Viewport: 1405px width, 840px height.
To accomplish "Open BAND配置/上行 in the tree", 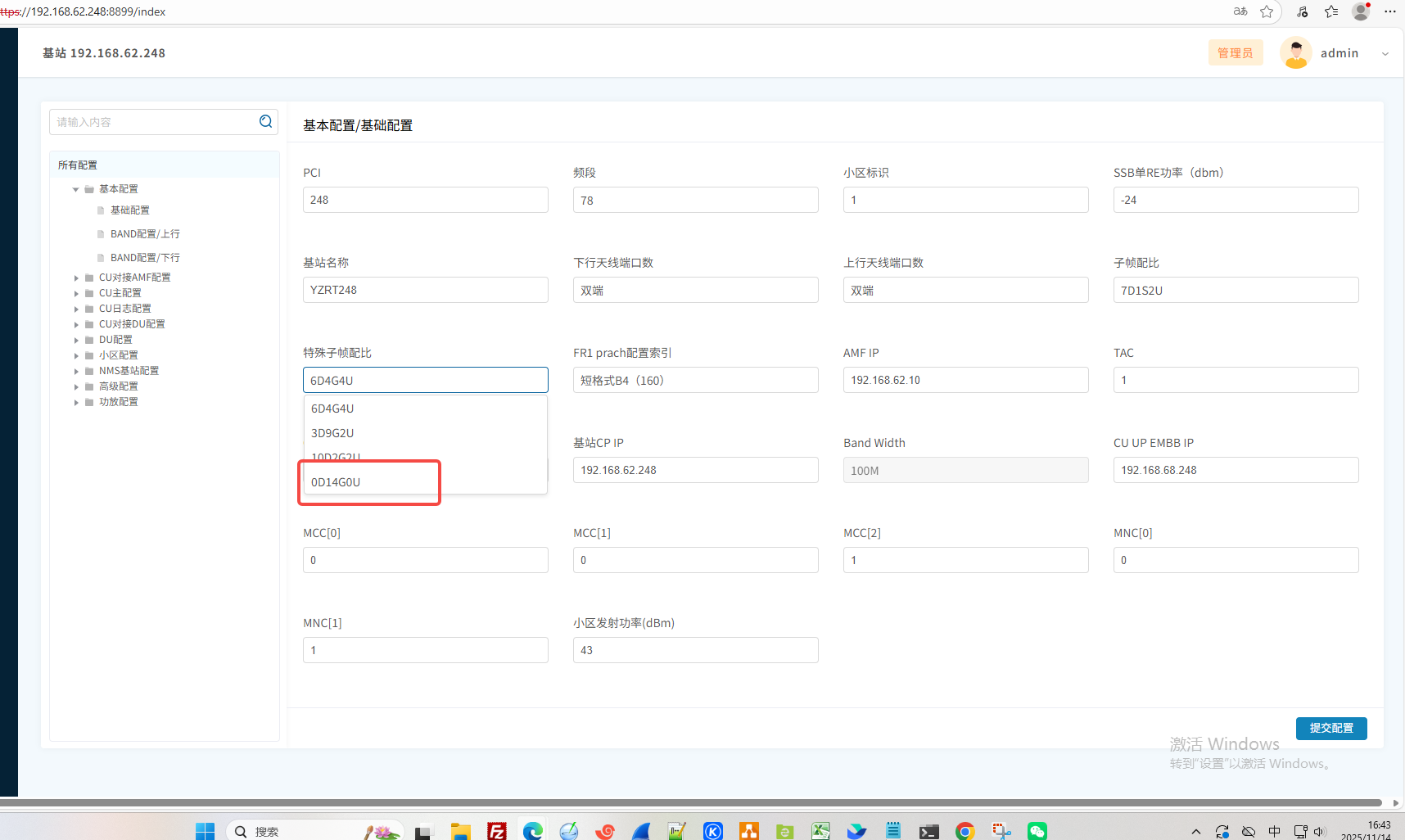I will coord(145,234).
